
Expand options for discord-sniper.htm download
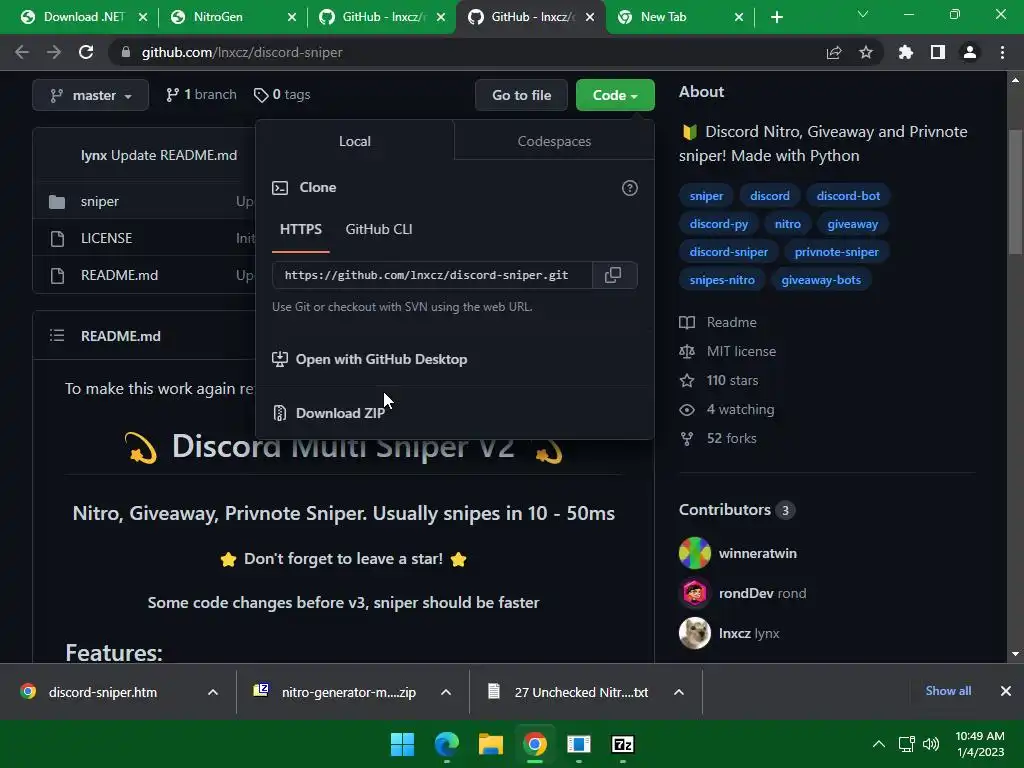(213, 692)
